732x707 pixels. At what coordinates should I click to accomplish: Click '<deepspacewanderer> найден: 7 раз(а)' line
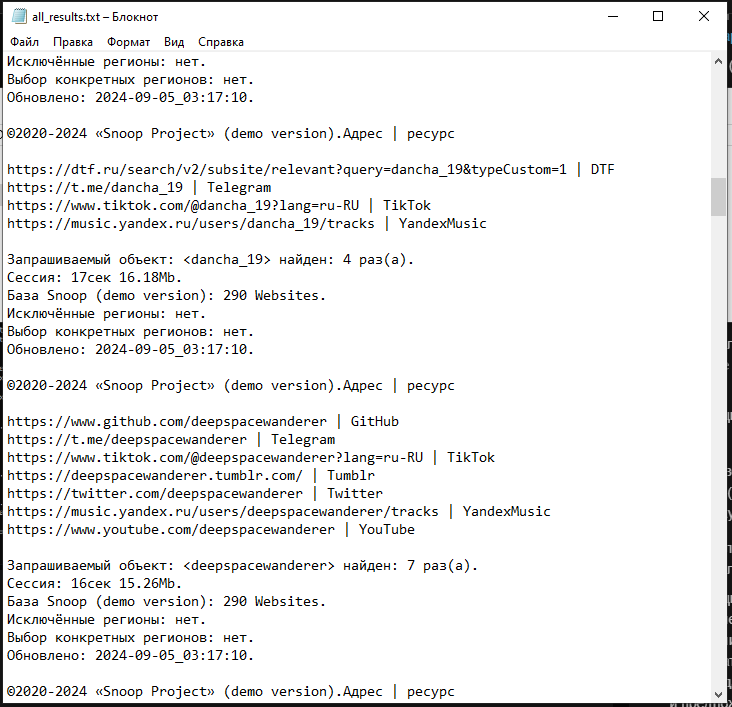pyautogui.click(x=242, y=566)
